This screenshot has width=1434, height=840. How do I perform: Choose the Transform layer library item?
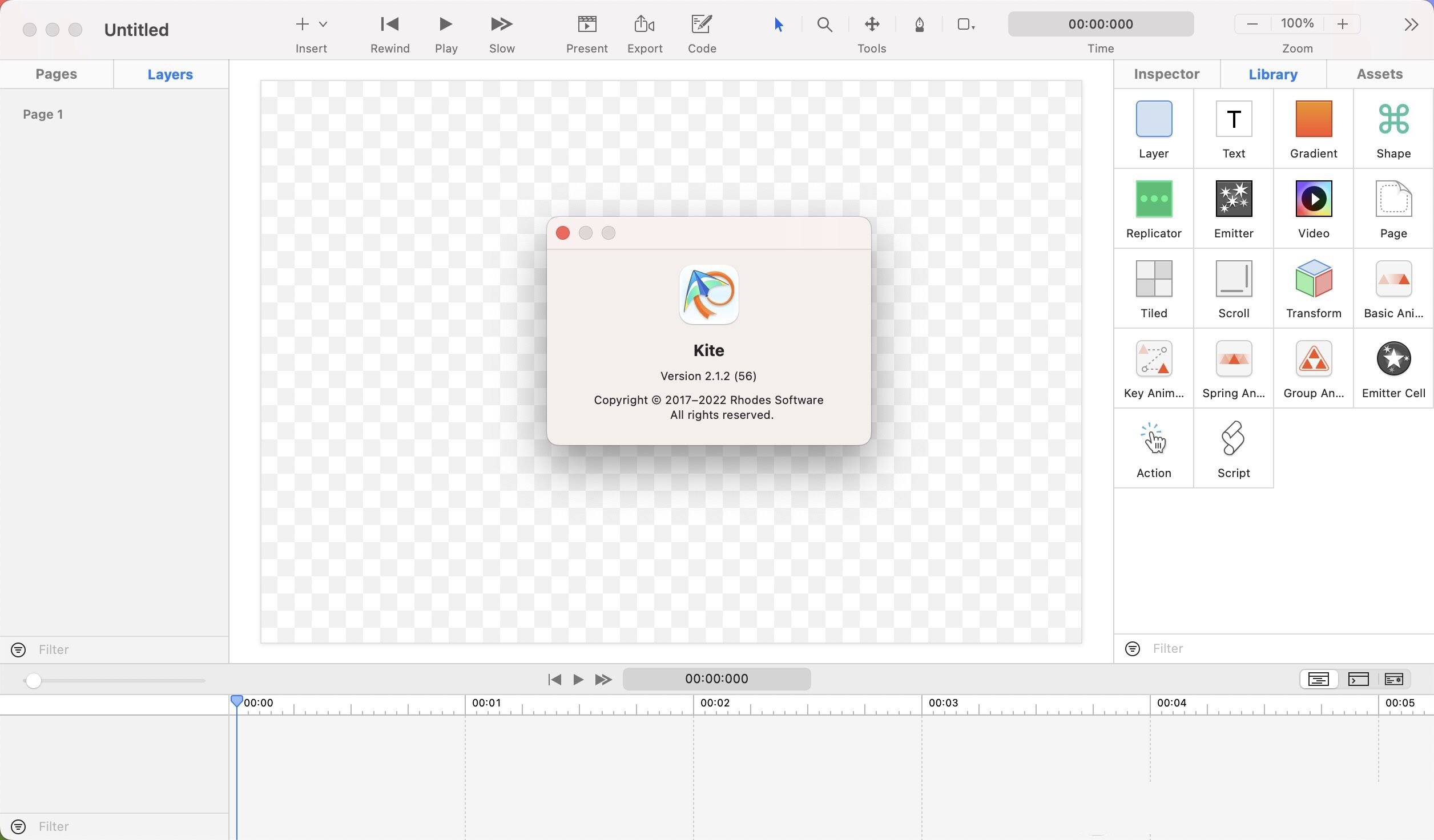(x=1314, y=289)
